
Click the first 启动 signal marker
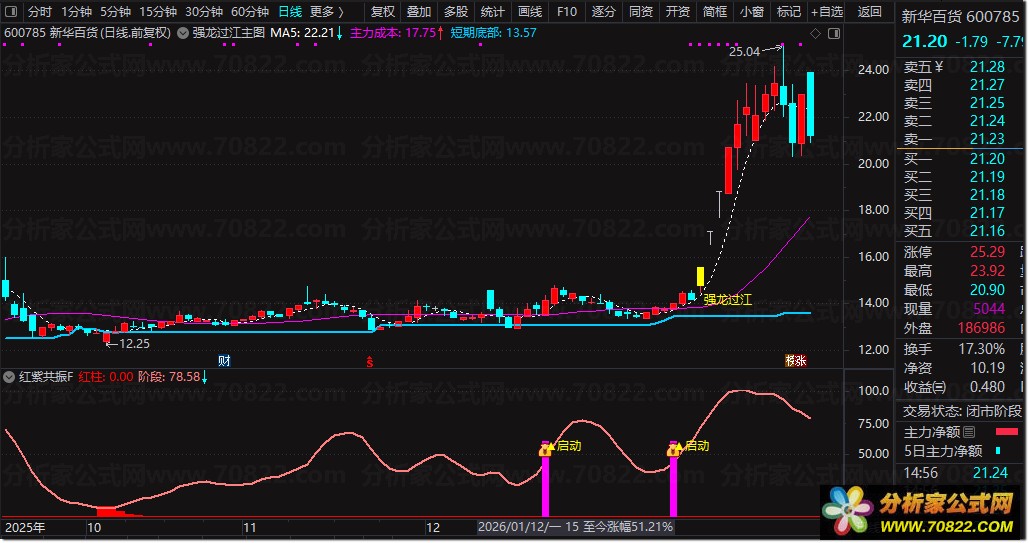point(569,446)
